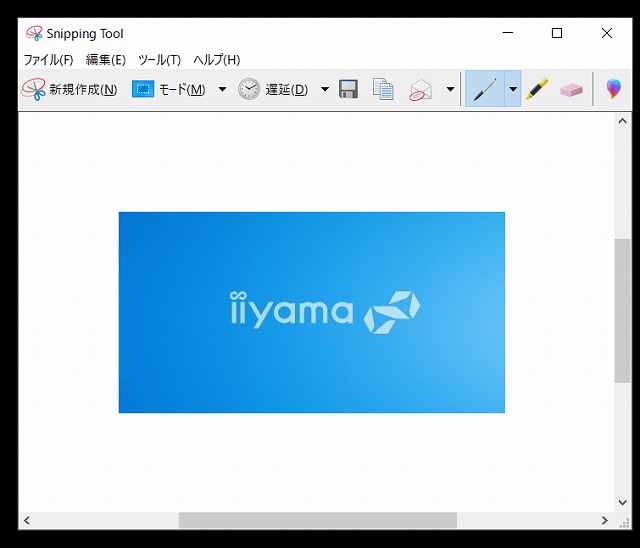This screenshot has height=548, width=640.
Task: Open Paint 3D editing icon
Action: point(614,89)
